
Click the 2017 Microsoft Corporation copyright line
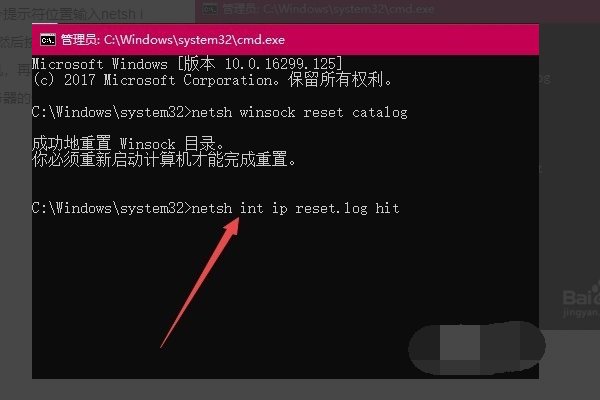point(213,80)
